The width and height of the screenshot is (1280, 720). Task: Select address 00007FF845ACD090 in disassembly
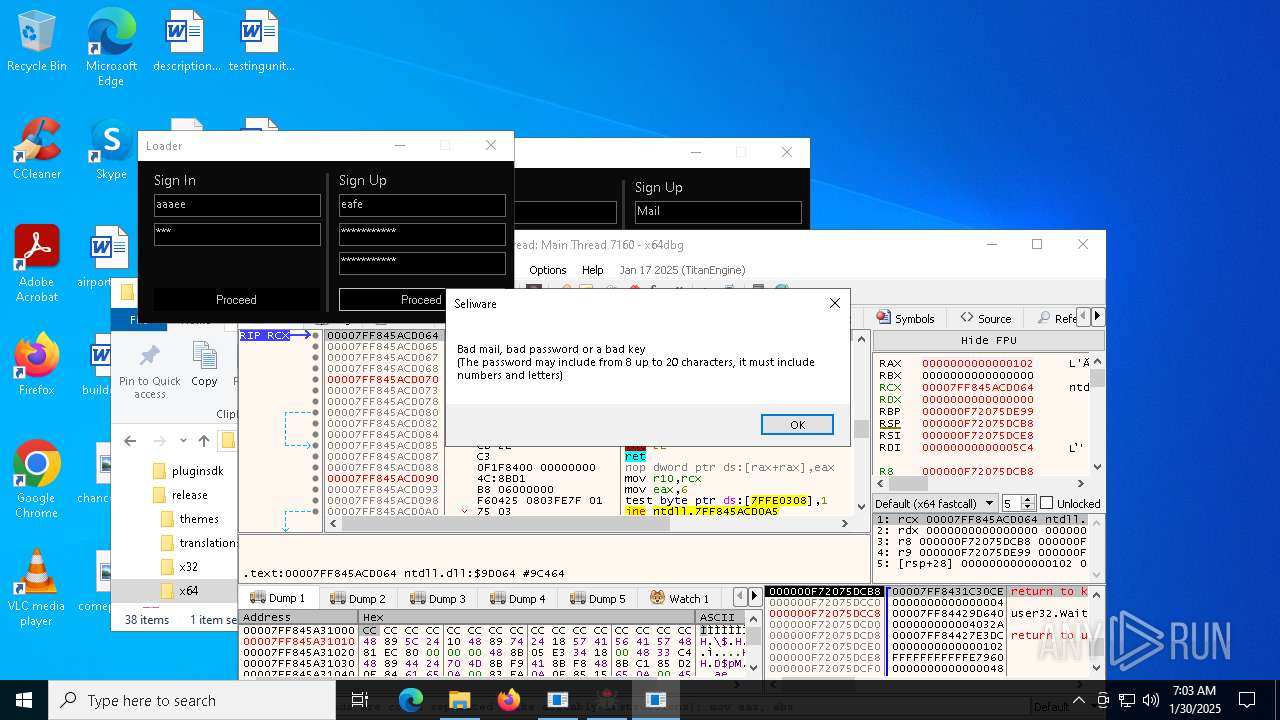[383, 478]
